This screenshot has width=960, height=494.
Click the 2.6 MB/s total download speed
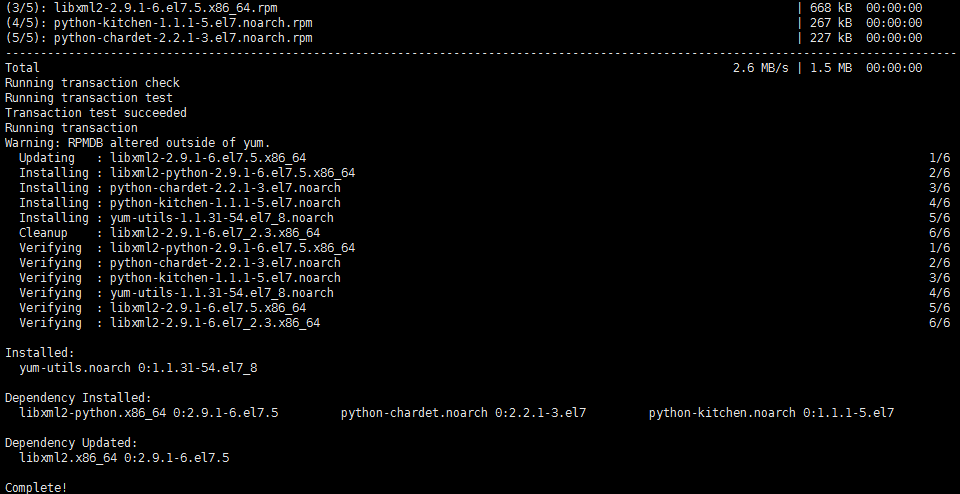click(x=761, y=68)
